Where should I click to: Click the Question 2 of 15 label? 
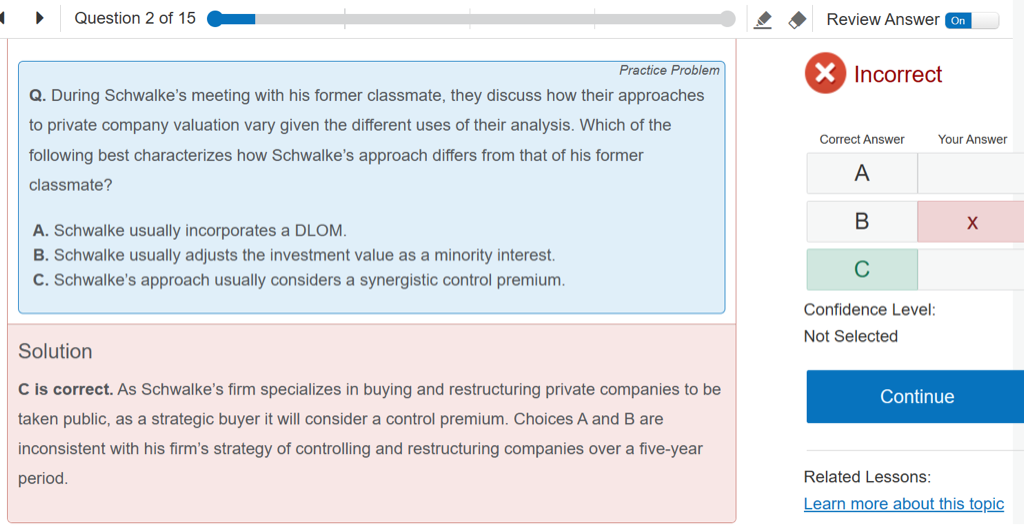click(x=135, y=19)
